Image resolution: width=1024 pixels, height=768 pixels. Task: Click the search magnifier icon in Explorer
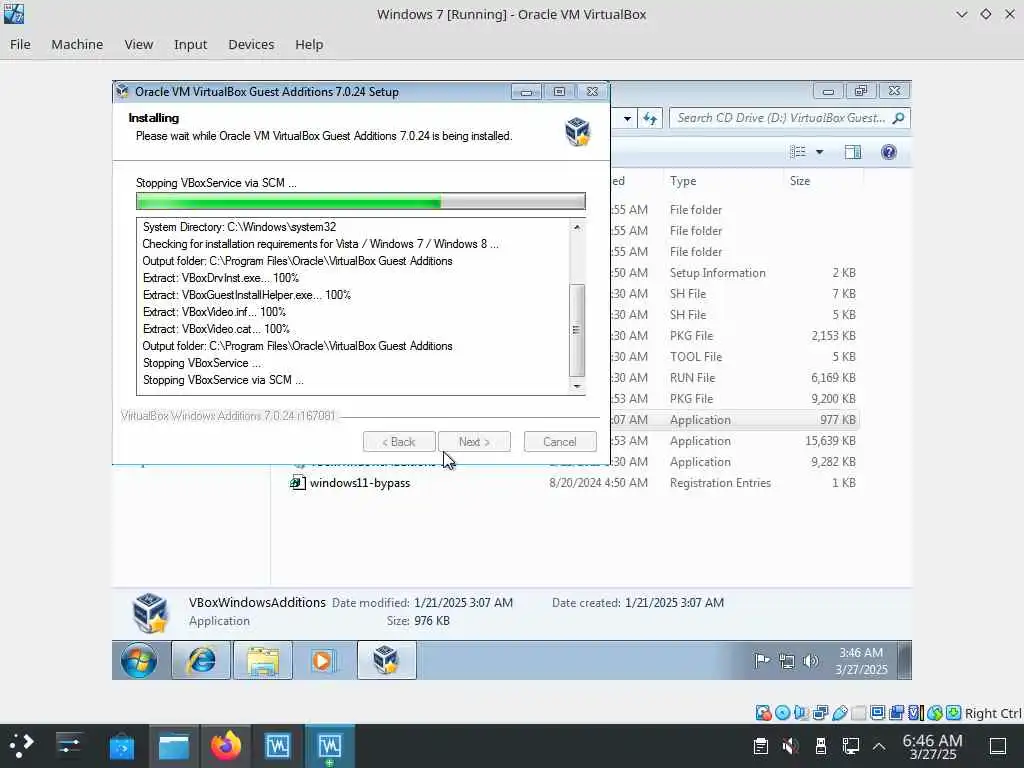(899, 118)
